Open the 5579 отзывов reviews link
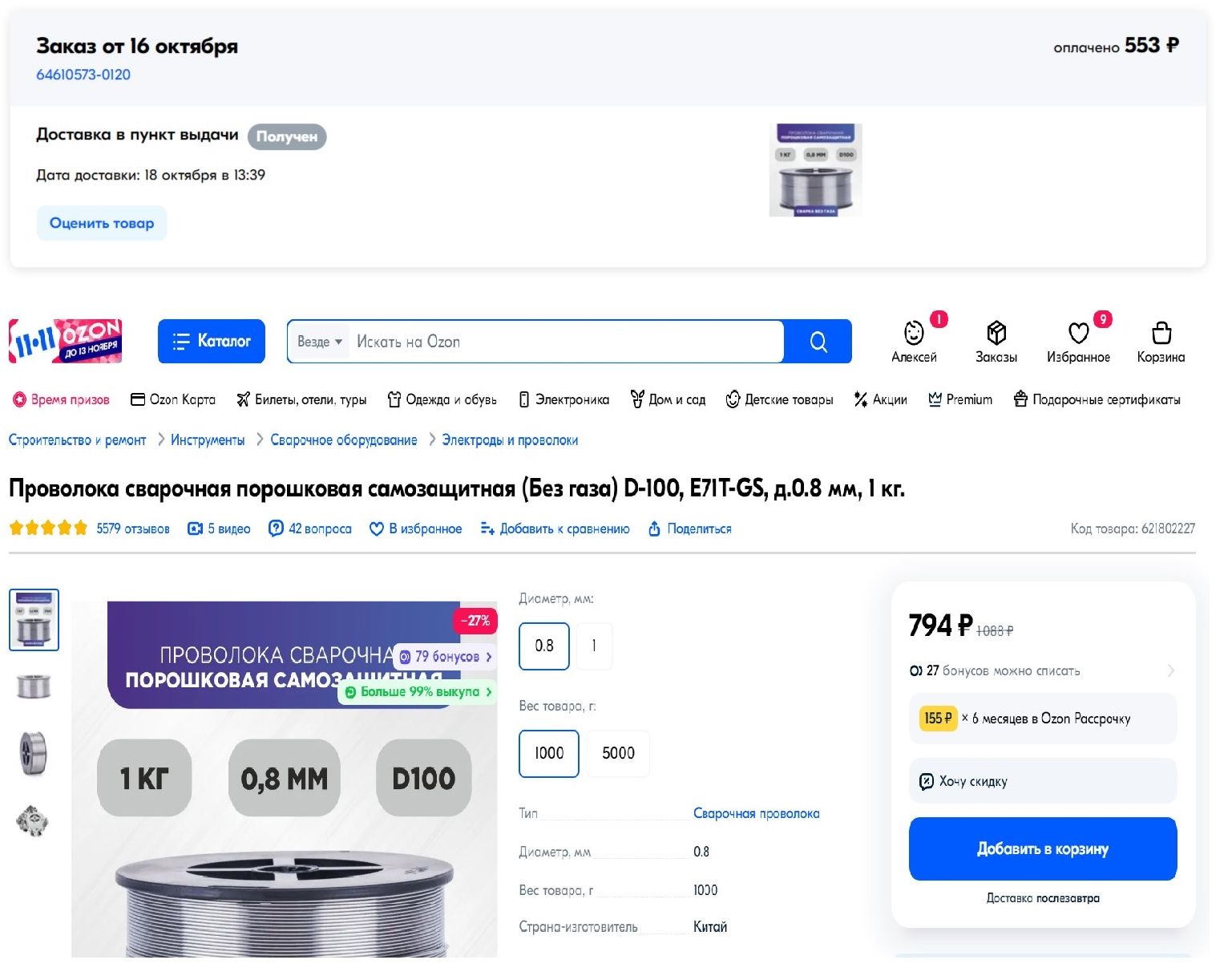Image resolution: width=1232 pixels, height=976 pixels. click(x=133, y=528)
